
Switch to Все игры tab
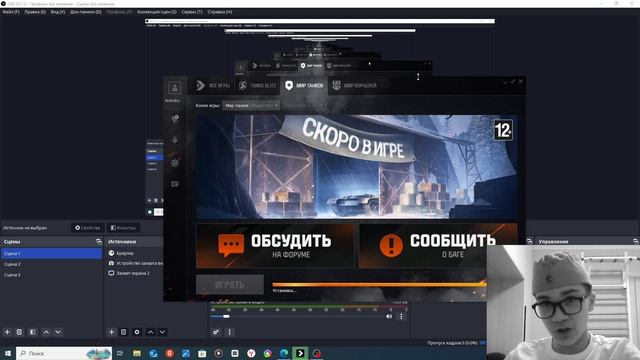coord(213,85)
